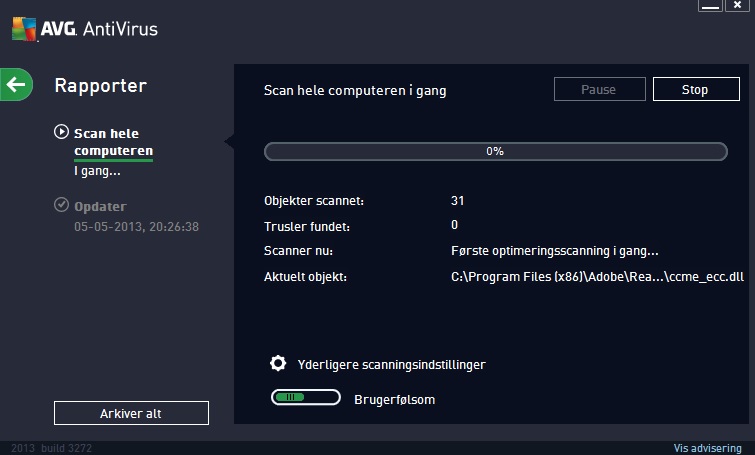
Task: Open Yderligere scanningsindstillinger link
Action: (x=391, y=364)
